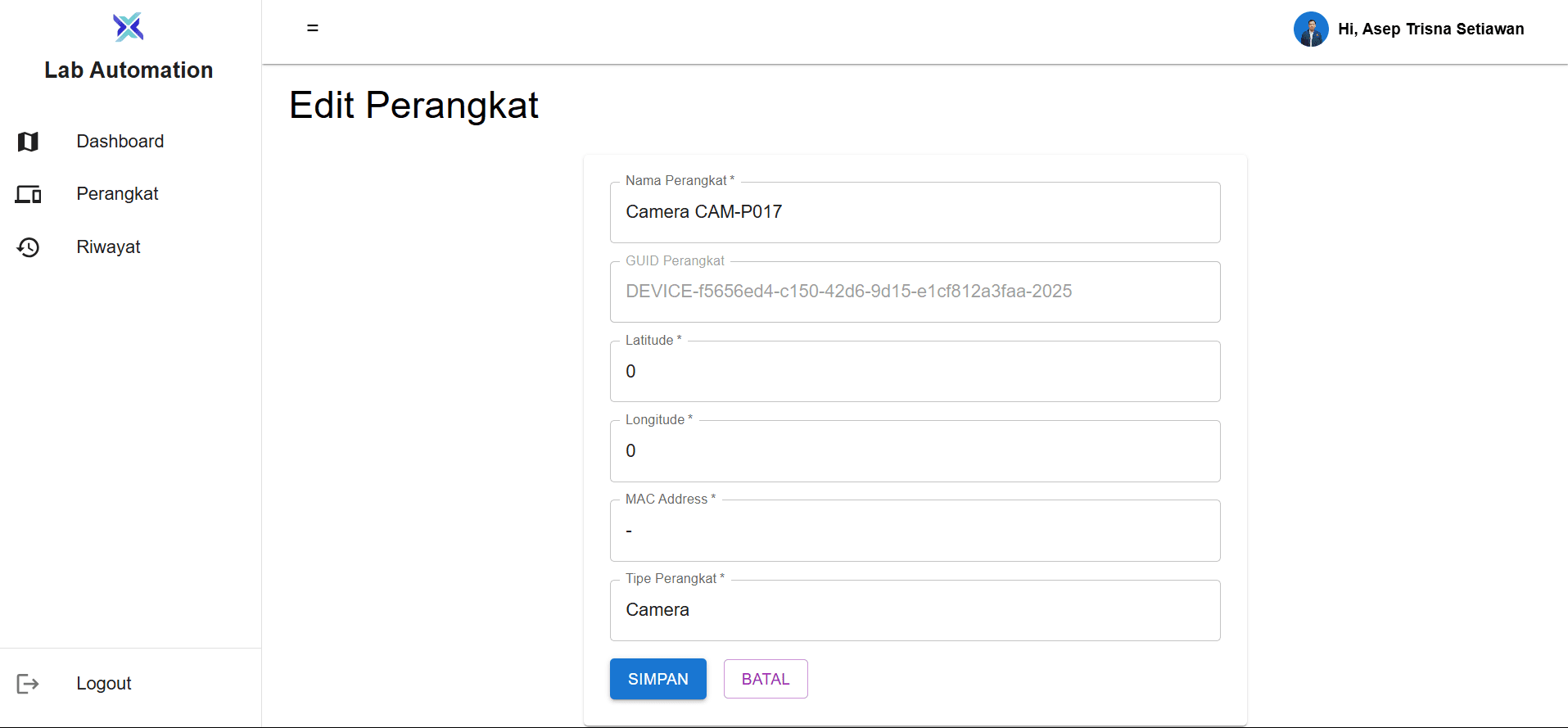Click into the Latitude field
The width and height of the screenshot is (1568, 728).
click(x=915, y=372)
